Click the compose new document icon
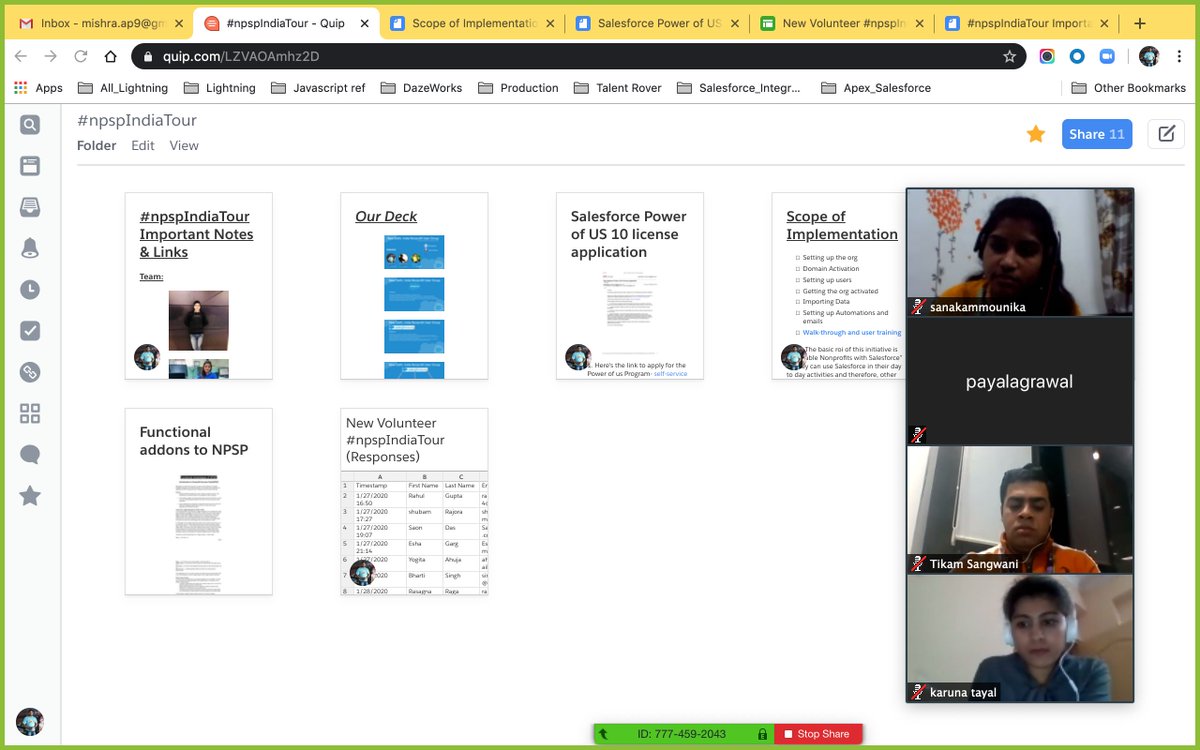The height and width of the screenshot is (750, 1200). point(1166,134)
